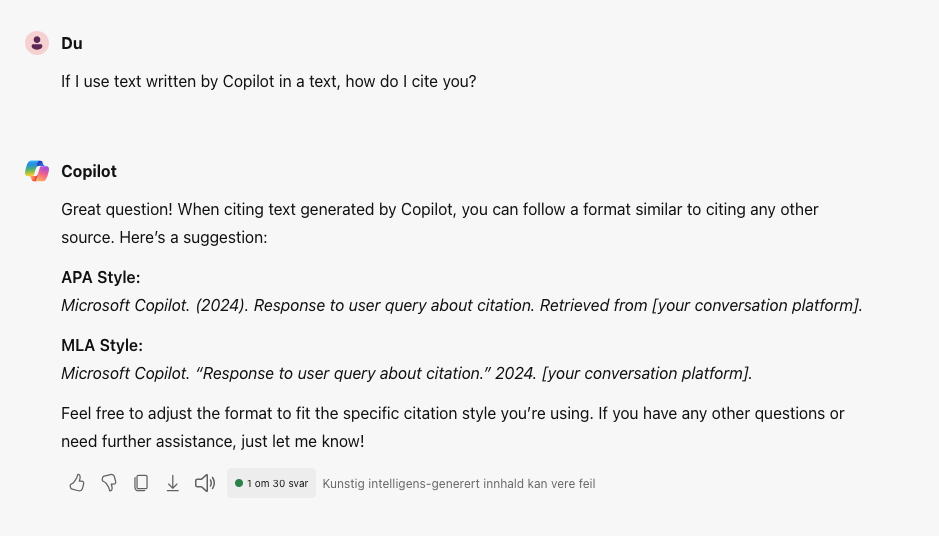Click the pink user avatar icon
The width and height of the screenshot is (939, 536).
click(37, 43)
